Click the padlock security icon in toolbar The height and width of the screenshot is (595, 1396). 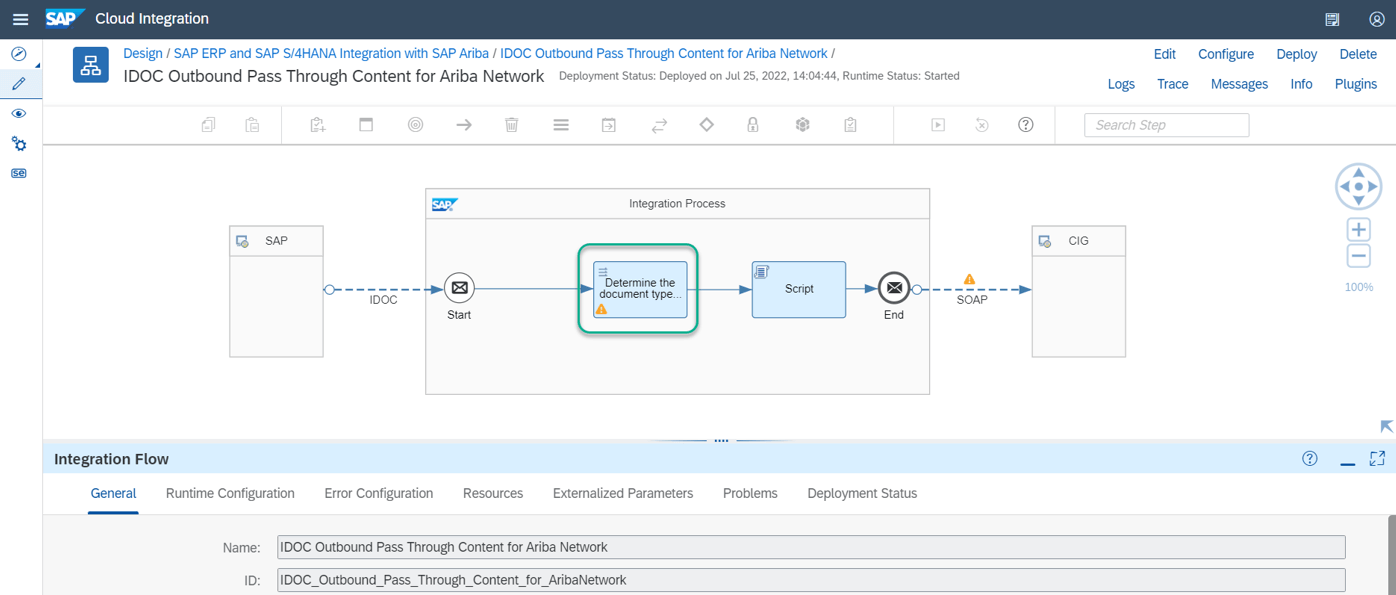[x=753, y=125]
